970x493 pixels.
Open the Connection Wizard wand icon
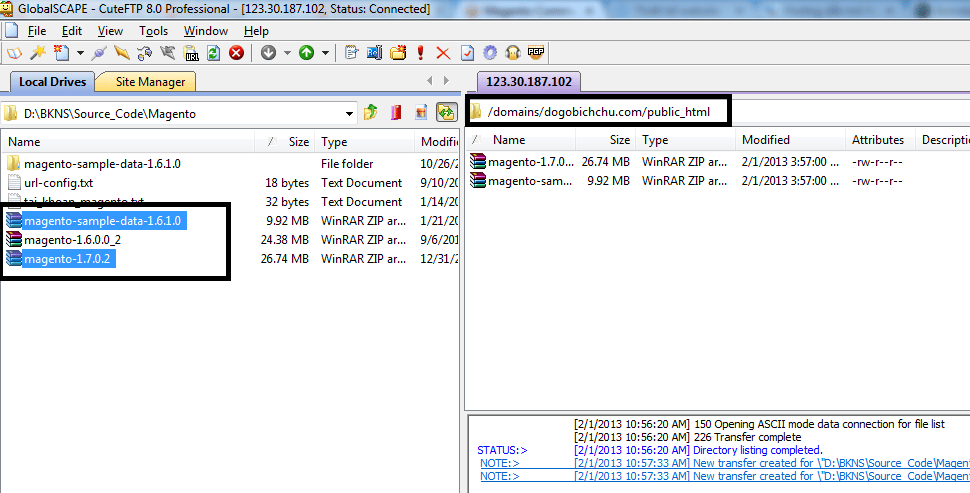pyautogui.click(x=38, y=53)
